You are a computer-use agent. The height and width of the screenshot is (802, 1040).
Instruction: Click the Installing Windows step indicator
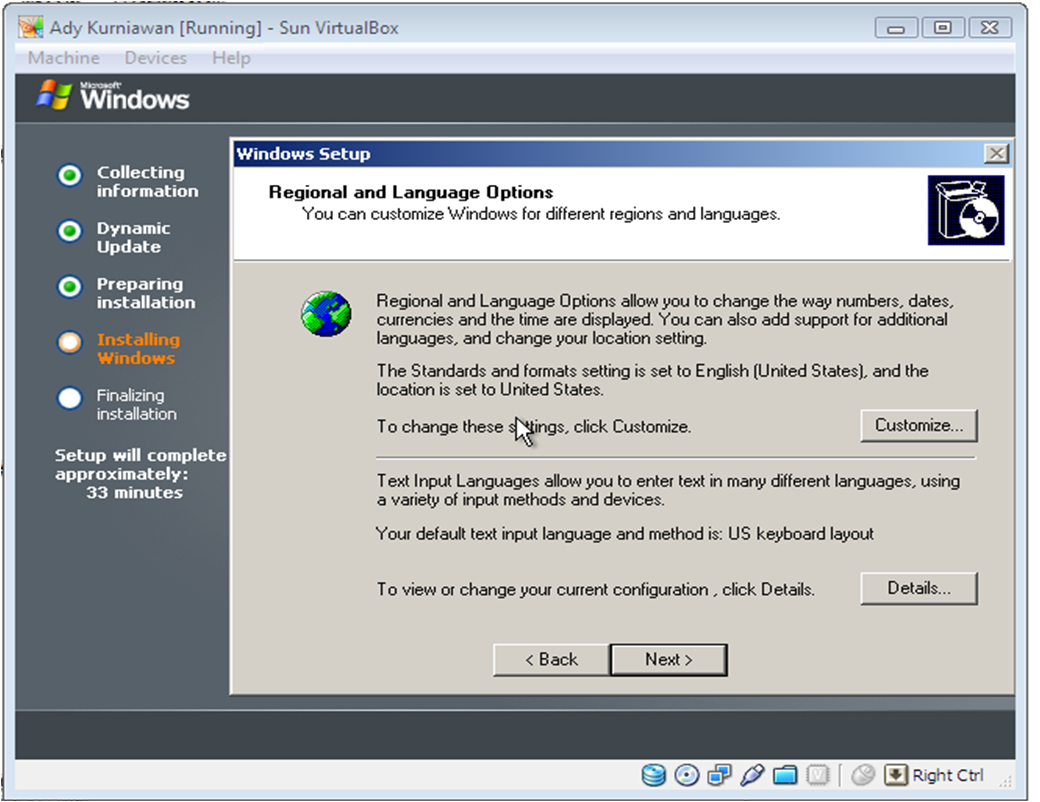point(70,342)
